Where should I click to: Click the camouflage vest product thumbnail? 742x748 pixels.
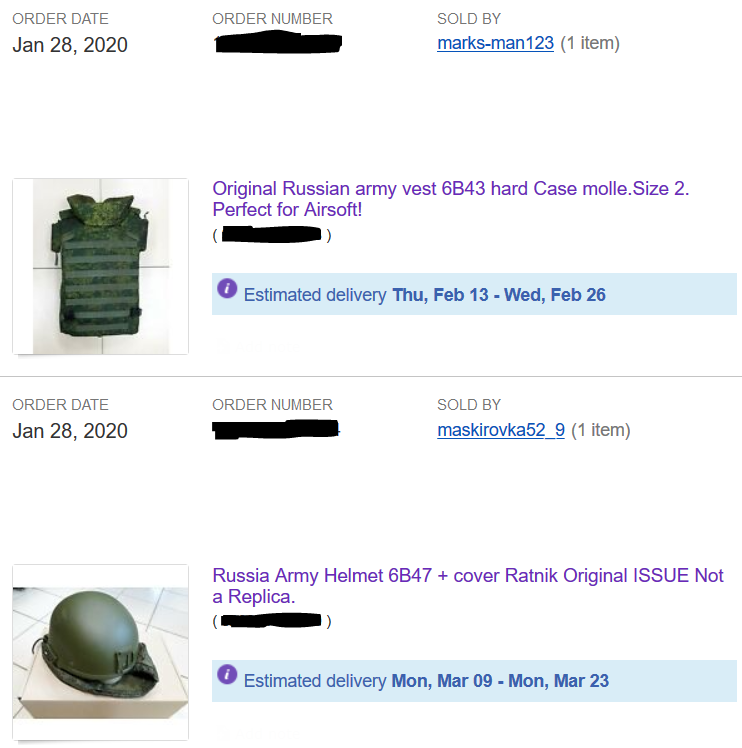tap(100, 266)
